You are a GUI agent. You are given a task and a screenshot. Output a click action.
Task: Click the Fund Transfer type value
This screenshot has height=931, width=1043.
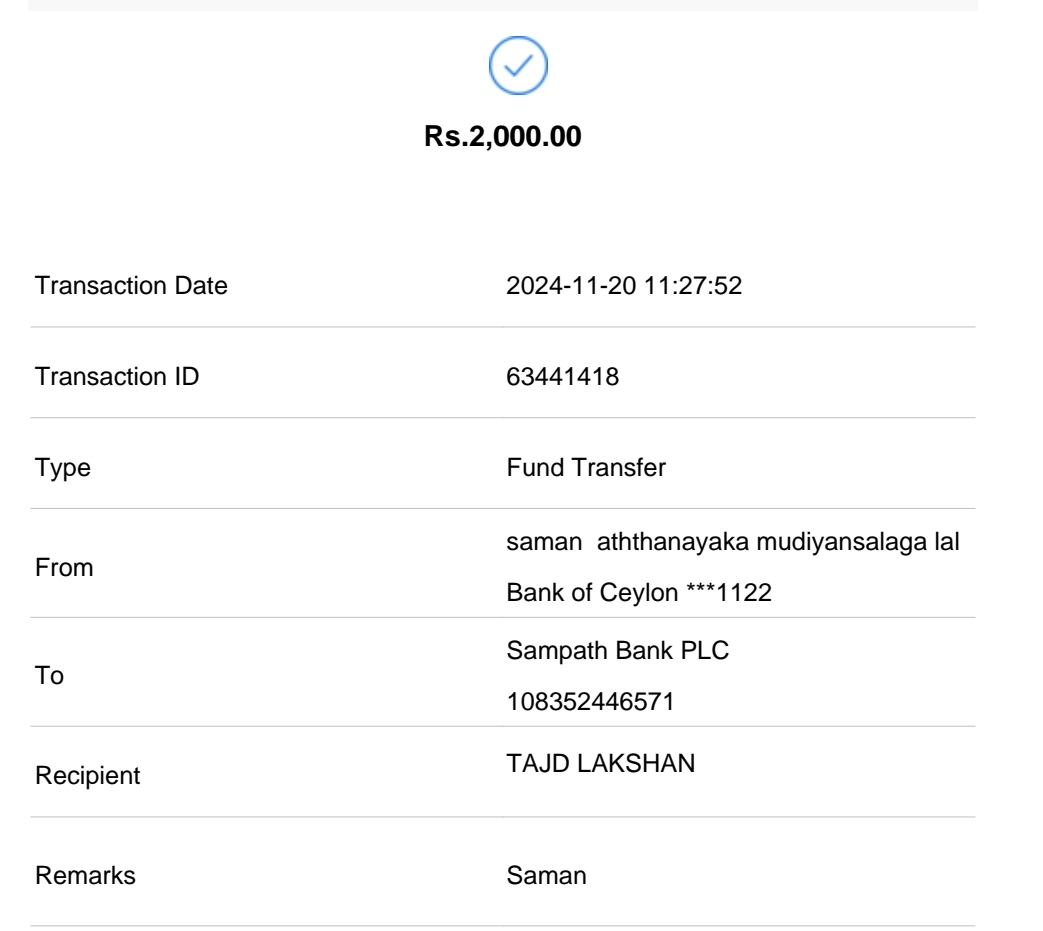586,468
